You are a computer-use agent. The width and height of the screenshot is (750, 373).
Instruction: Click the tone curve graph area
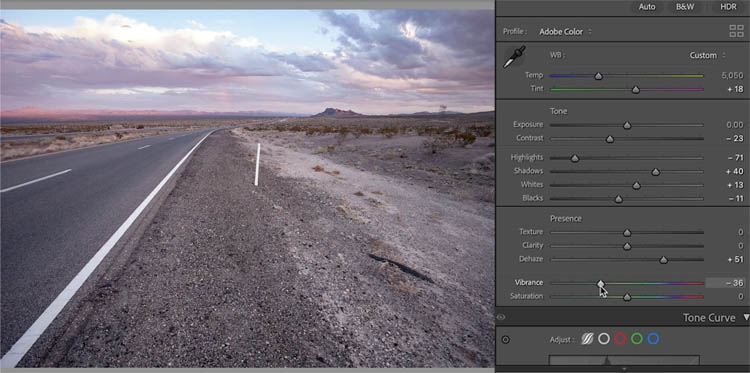click(x=624, y=360)
